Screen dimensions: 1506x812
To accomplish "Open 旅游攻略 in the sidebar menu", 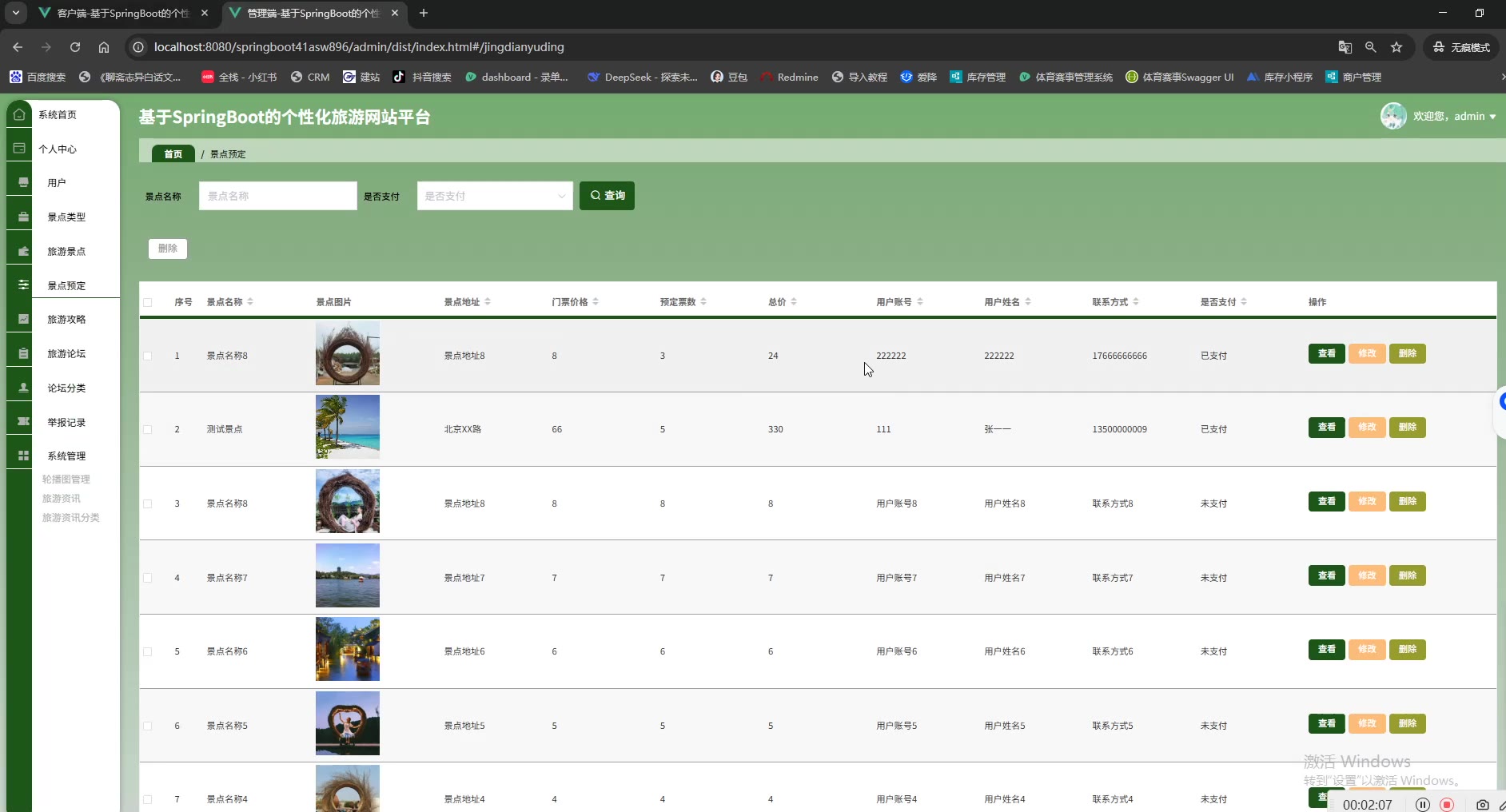I will [x=66, y=320].
